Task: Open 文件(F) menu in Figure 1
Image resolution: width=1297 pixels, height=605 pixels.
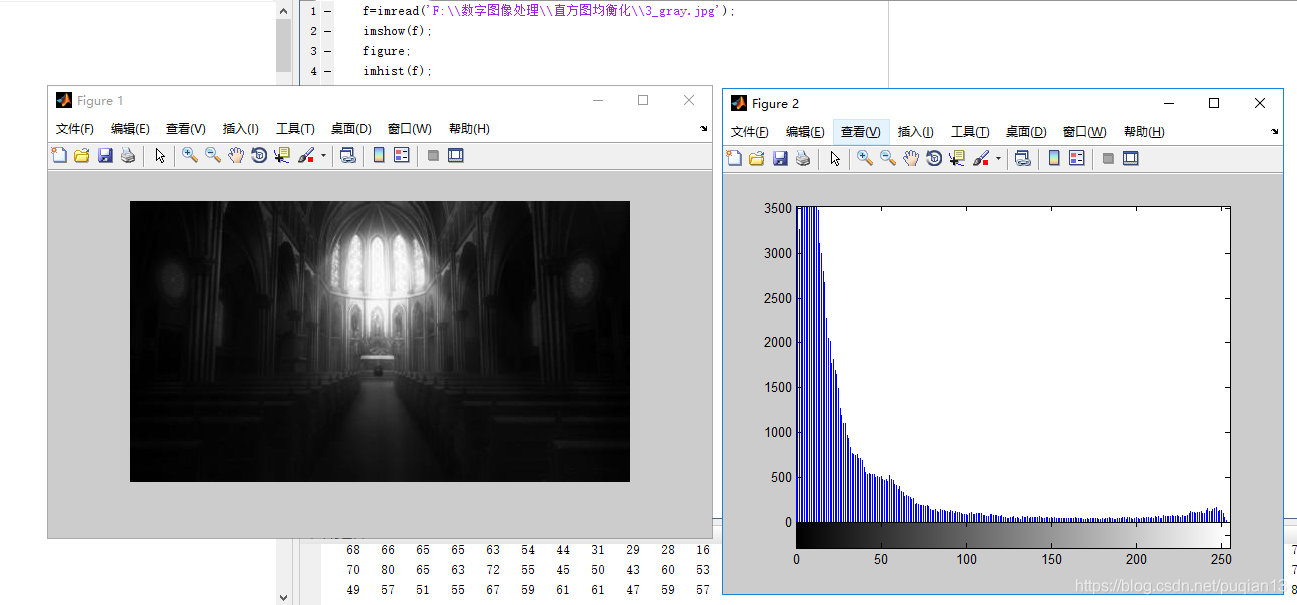Action: 75,129
